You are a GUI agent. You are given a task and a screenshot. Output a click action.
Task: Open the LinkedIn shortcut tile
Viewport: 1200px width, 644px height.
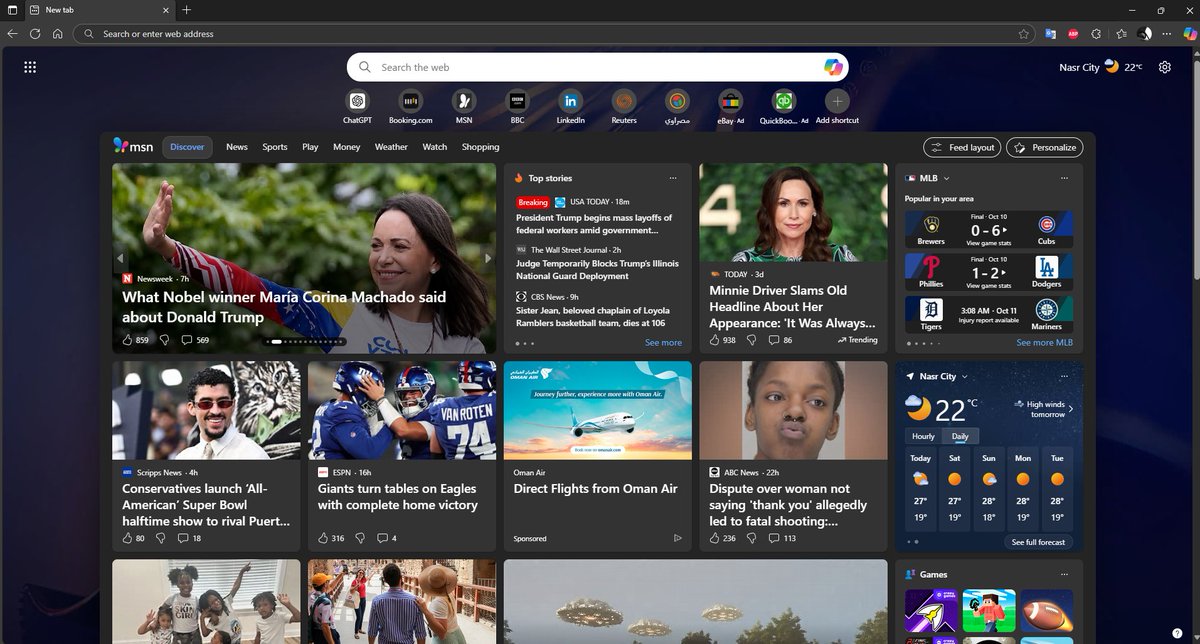click(570, 101)
